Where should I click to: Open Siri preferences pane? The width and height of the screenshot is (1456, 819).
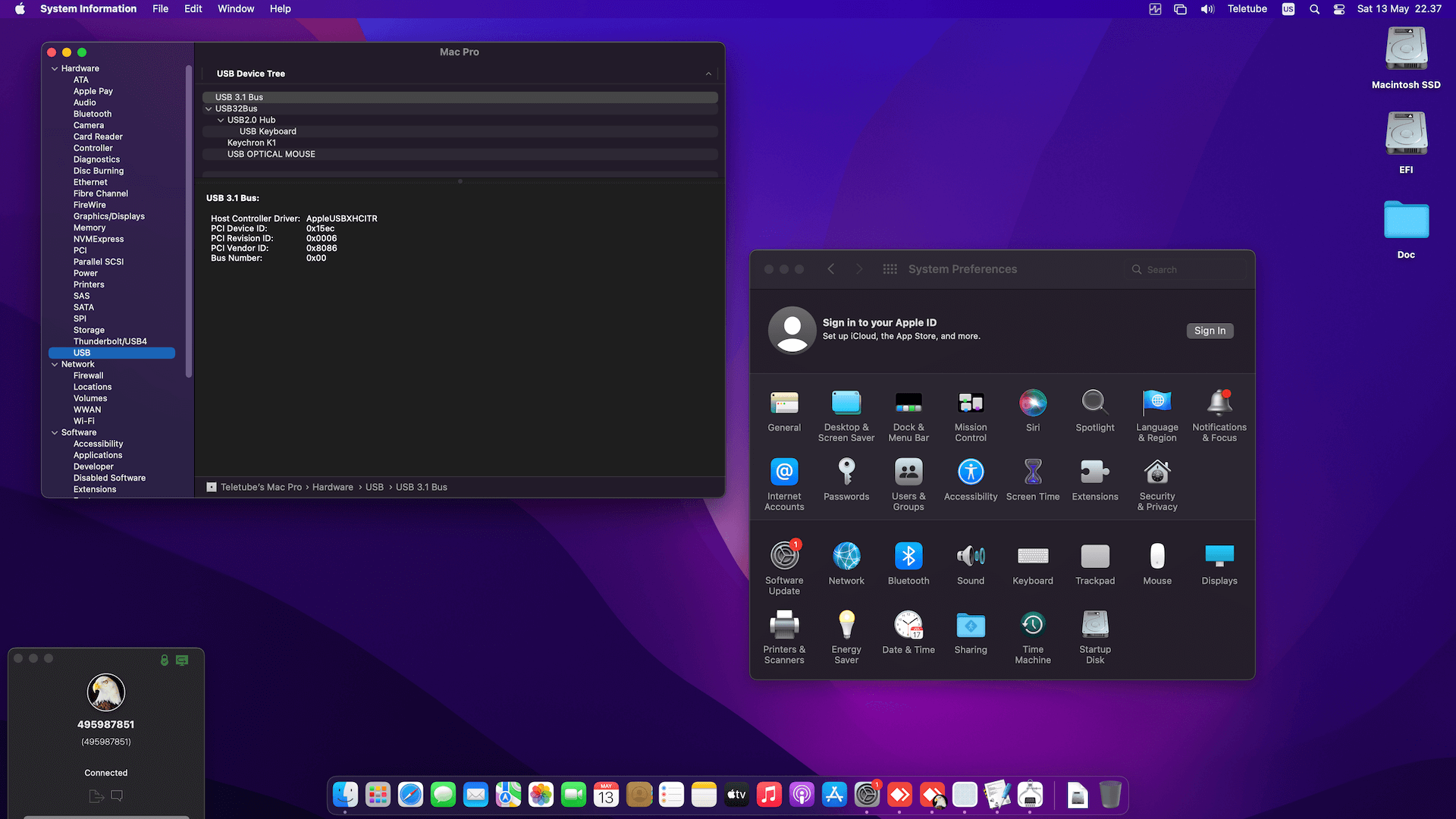(1033, 412)
